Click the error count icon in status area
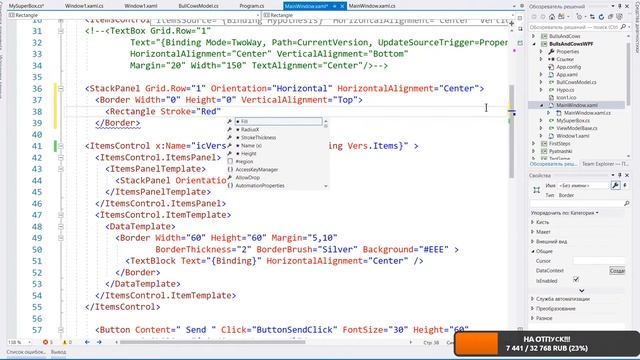640x360 pixels. point(45,342)
